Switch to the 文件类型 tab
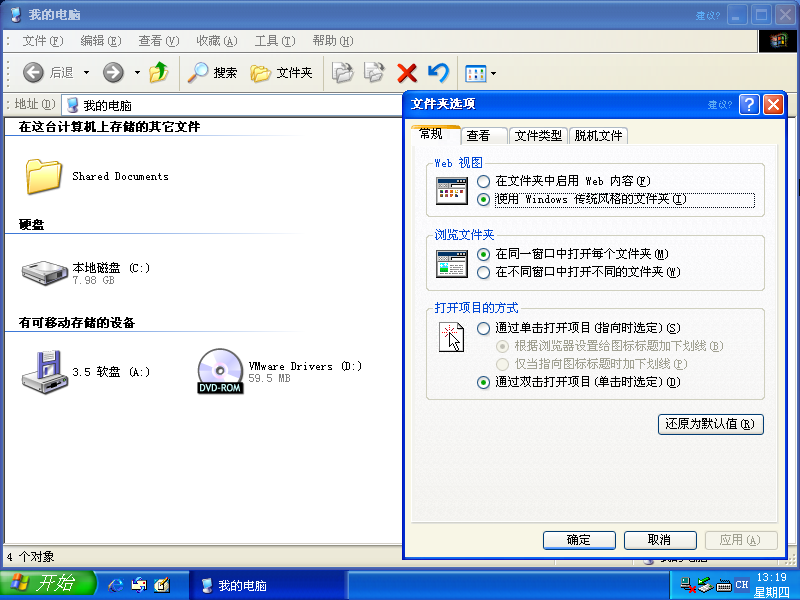The width and height of the screenshot is (800, 600). [x=538, y=136]
